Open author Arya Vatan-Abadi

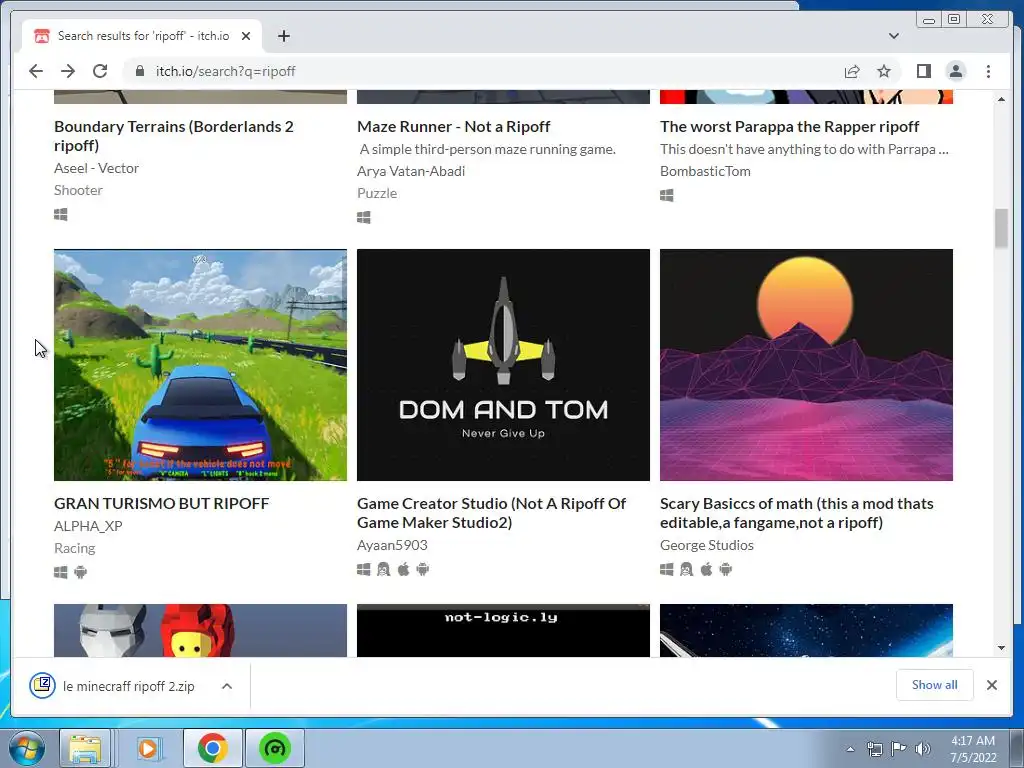[x=411, y=171]
